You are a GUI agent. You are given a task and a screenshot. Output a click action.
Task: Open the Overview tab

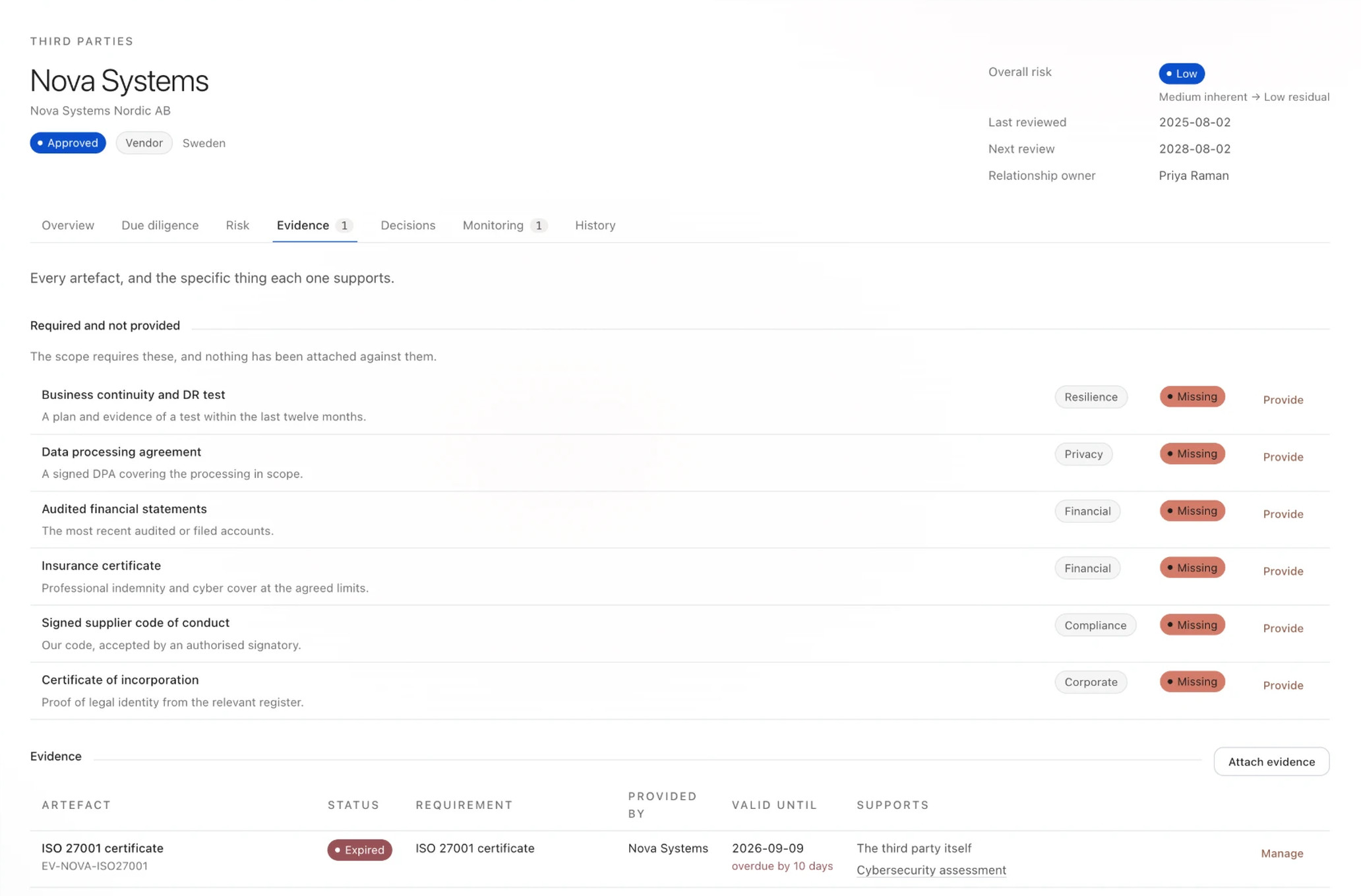(68, 225)
